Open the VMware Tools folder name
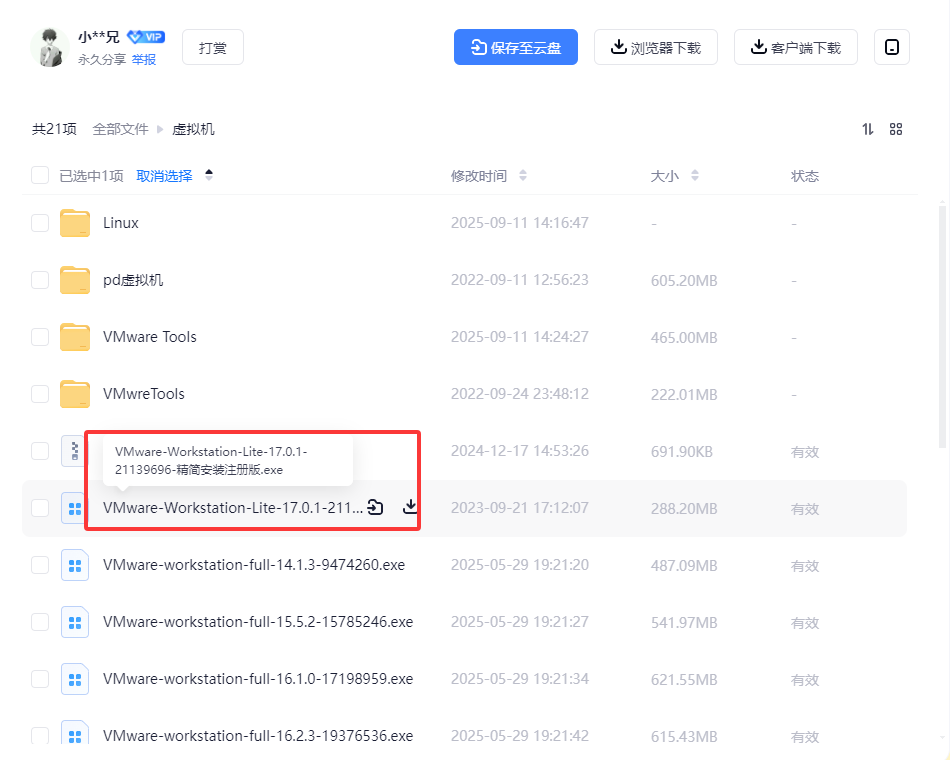This screenshot has height=760, width=950. (x=150, y=337)
